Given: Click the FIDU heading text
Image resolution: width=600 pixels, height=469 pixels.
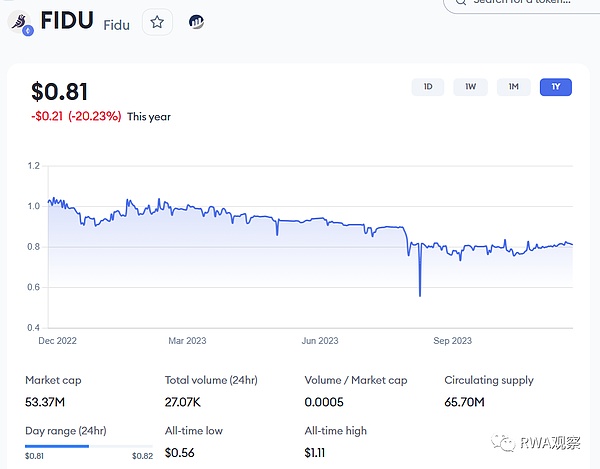Looking at the screenshot, I should coord(67,21).
